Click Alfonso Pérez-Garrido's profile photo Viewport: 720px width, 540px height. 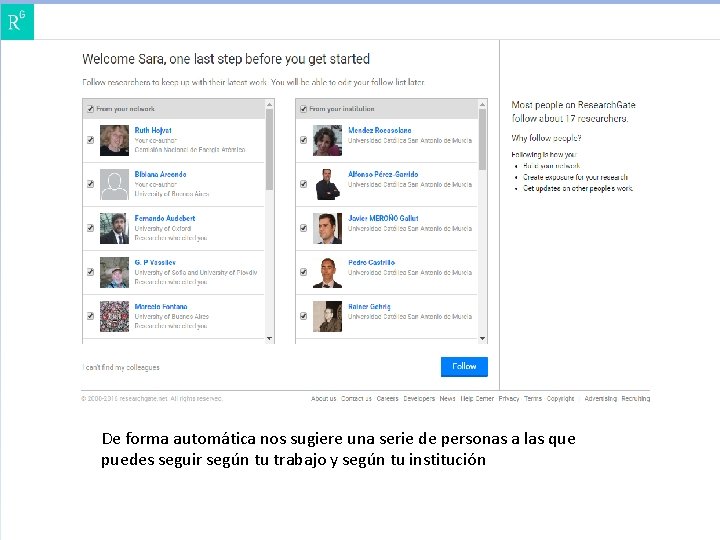coord(327,185)
